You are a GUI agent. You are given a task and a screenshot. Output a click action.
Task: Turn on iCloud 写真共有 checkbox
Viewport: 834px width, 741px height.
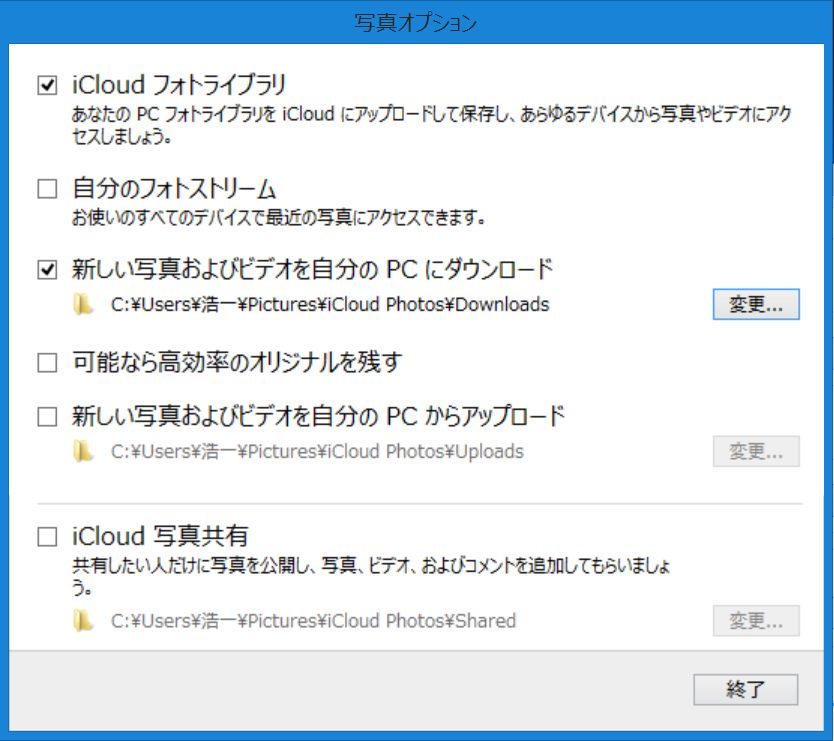[47, 536]
